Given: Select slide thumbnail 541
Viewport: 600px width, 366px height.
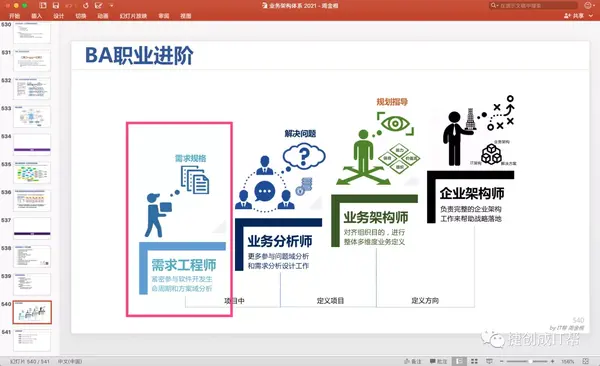Looking at the screenshot, I should pyautogui.click(x=32, y=340).
